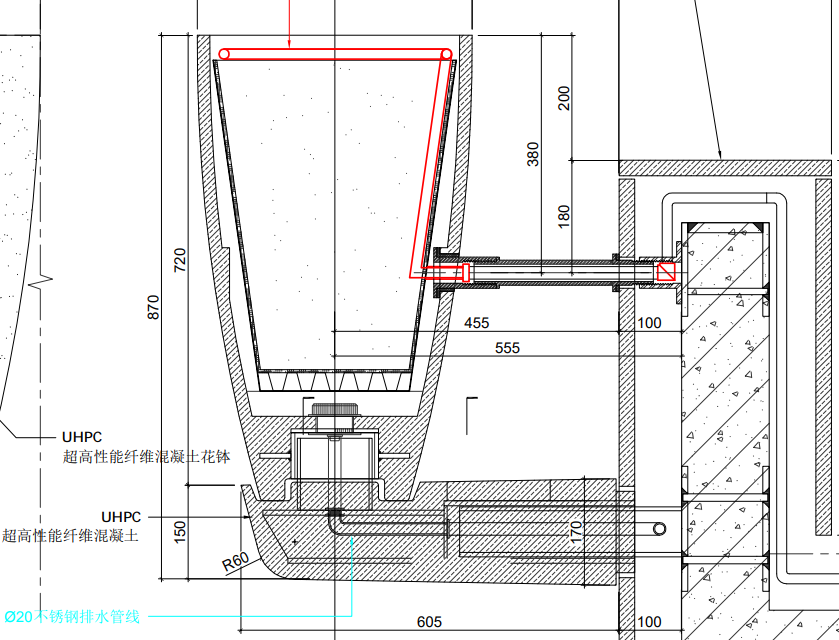Click the drain cap at the planter bottom

[x=334, y=412]
